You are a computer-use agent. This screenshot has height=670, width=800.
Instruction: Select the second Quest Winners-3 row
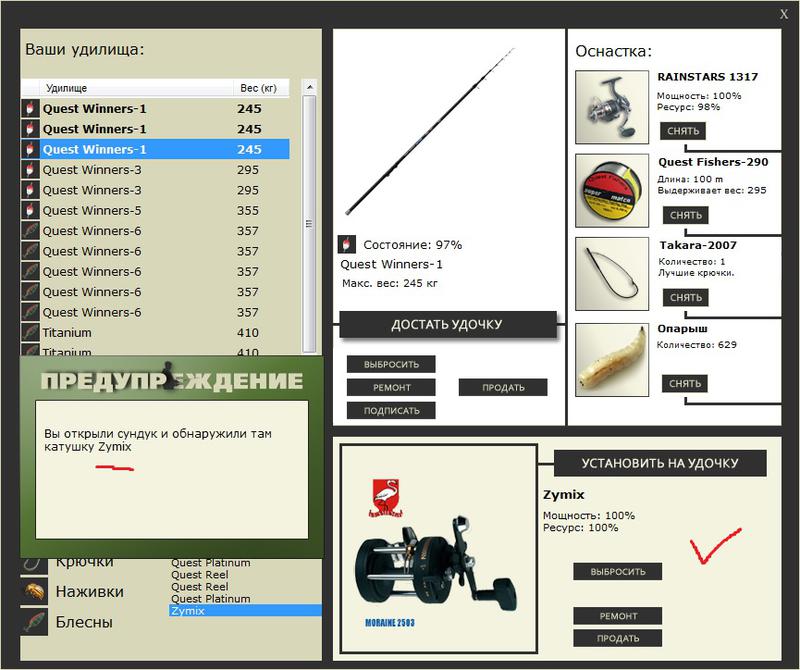[x=155, y=190]
